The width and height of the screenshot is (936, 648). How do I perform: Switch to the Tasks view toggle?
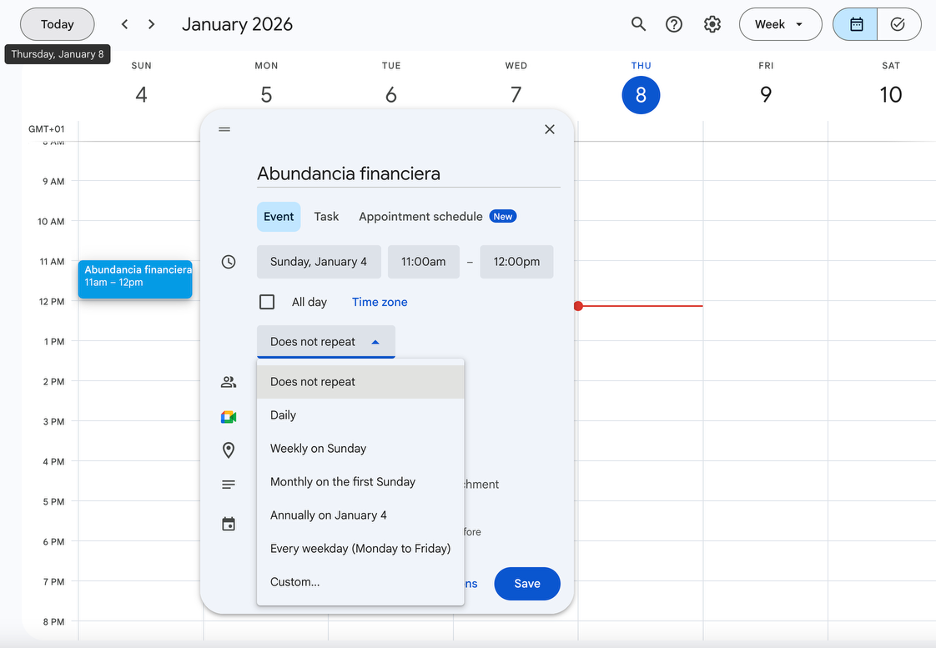[x=898, y=24]
